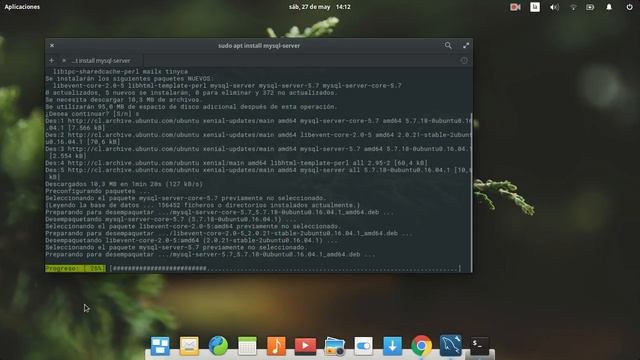Open System Settings toggle icon in dock
The height and width of the screenshot is (360, 640).
[x=364, y=346]
